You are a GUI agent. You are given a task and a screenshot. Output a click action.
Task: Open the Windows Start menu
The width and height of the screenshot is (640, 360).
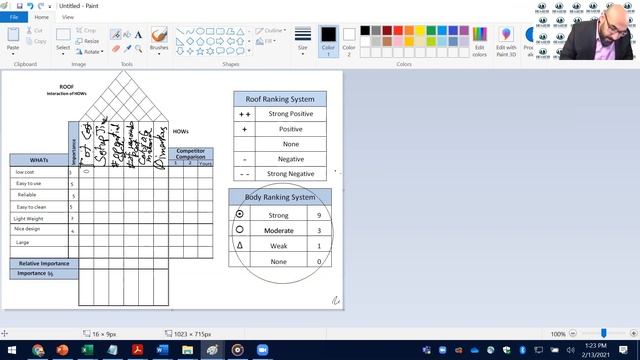point(12,350)
